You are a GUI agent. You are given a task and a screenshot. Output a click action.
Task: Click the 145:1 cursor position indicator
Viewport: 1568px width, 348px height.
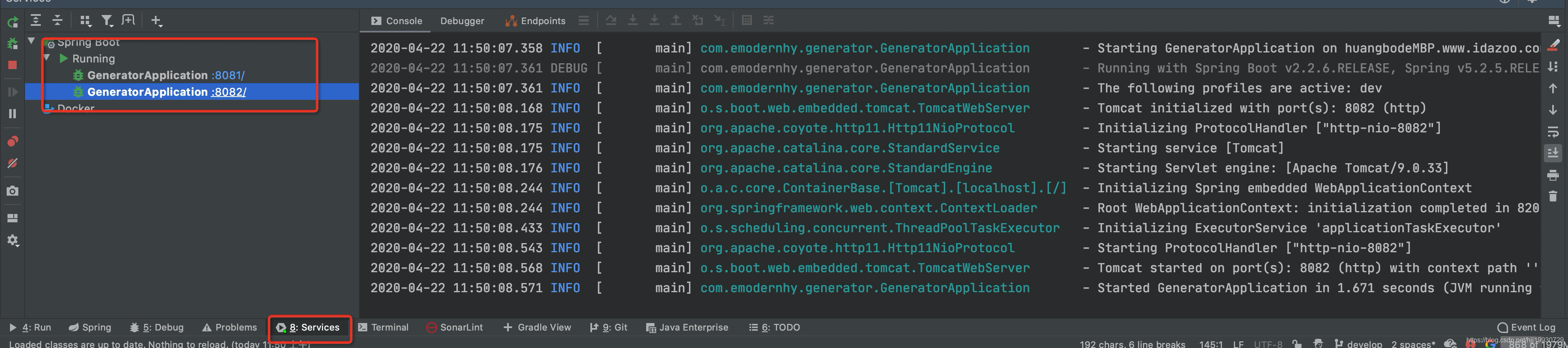(1211, 344)
